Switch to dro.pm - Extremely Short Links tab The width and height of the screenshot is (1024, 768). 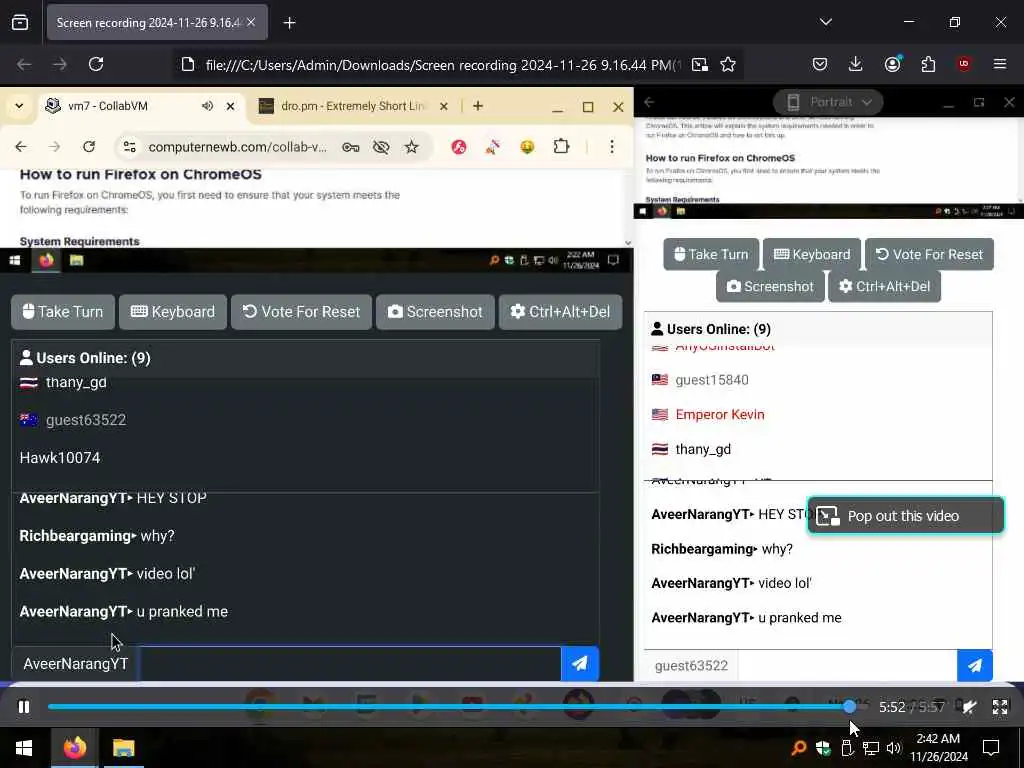click(x=353, y=106)
